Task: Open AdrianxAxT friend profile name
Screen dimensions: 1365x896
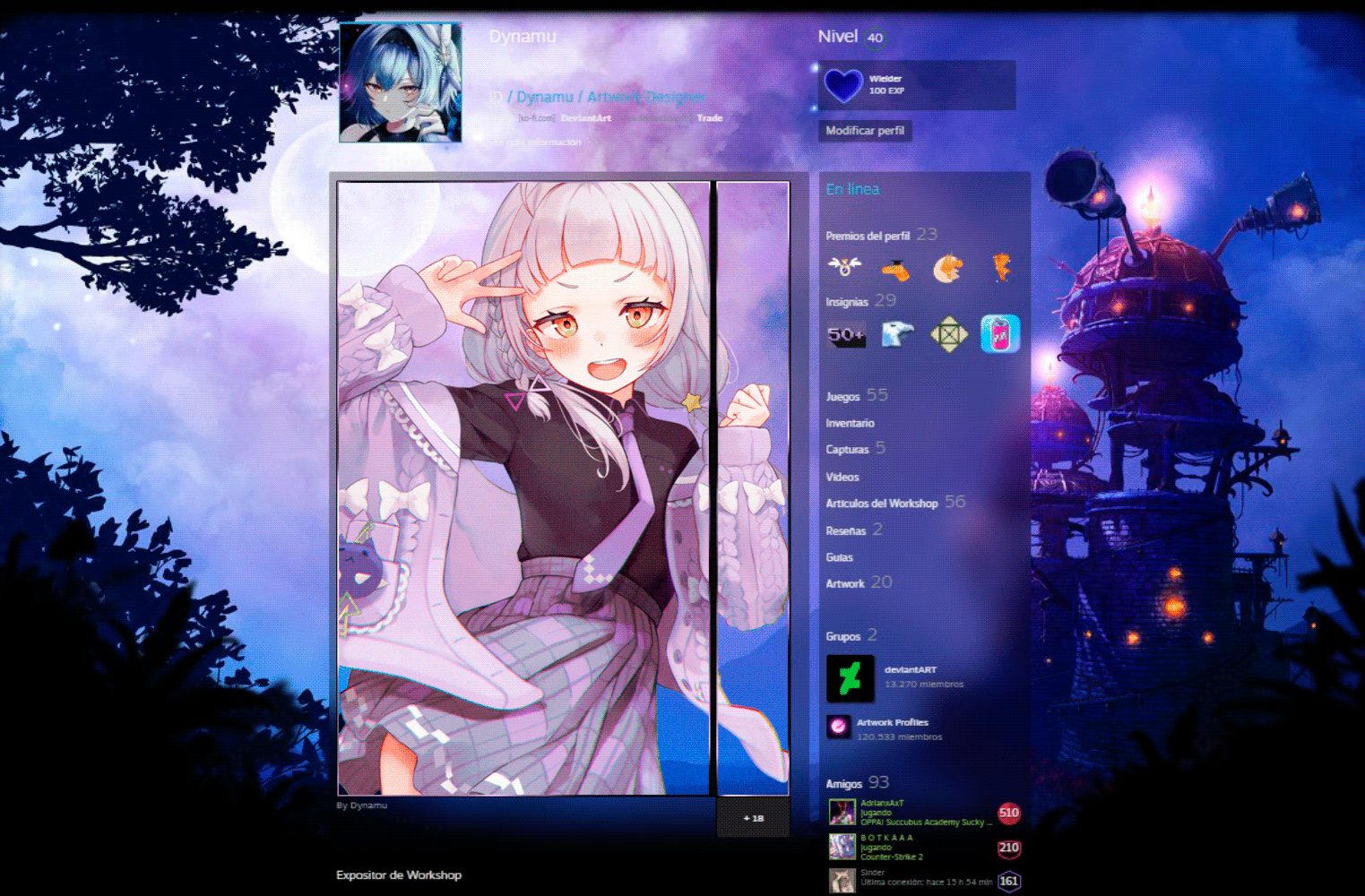Action: point(883,803)
